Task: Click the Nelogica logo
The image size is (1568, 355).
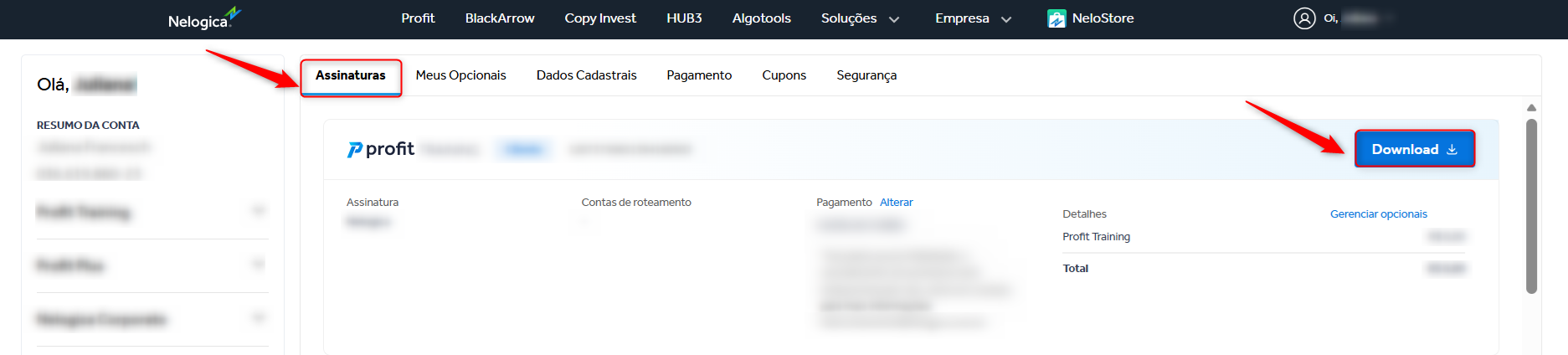Action: [x=204, y=18]
